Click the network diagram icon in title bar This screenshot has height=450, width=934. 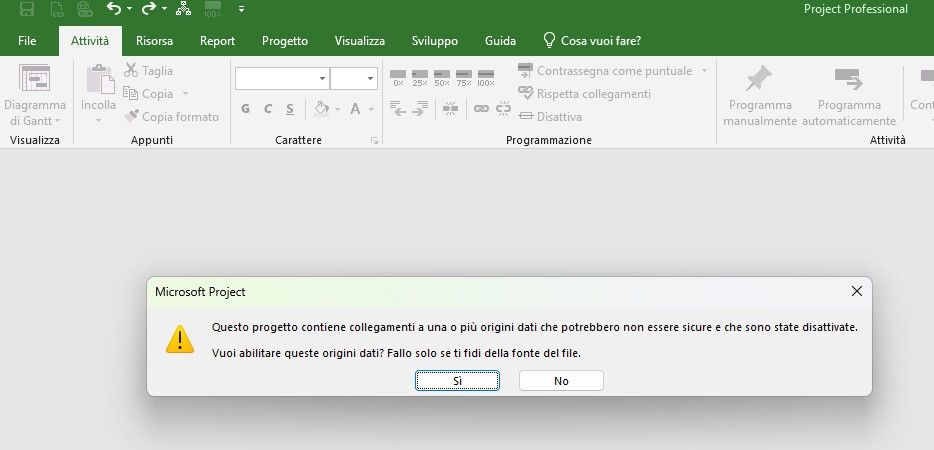pyautogui.click(x=183, y=8)
